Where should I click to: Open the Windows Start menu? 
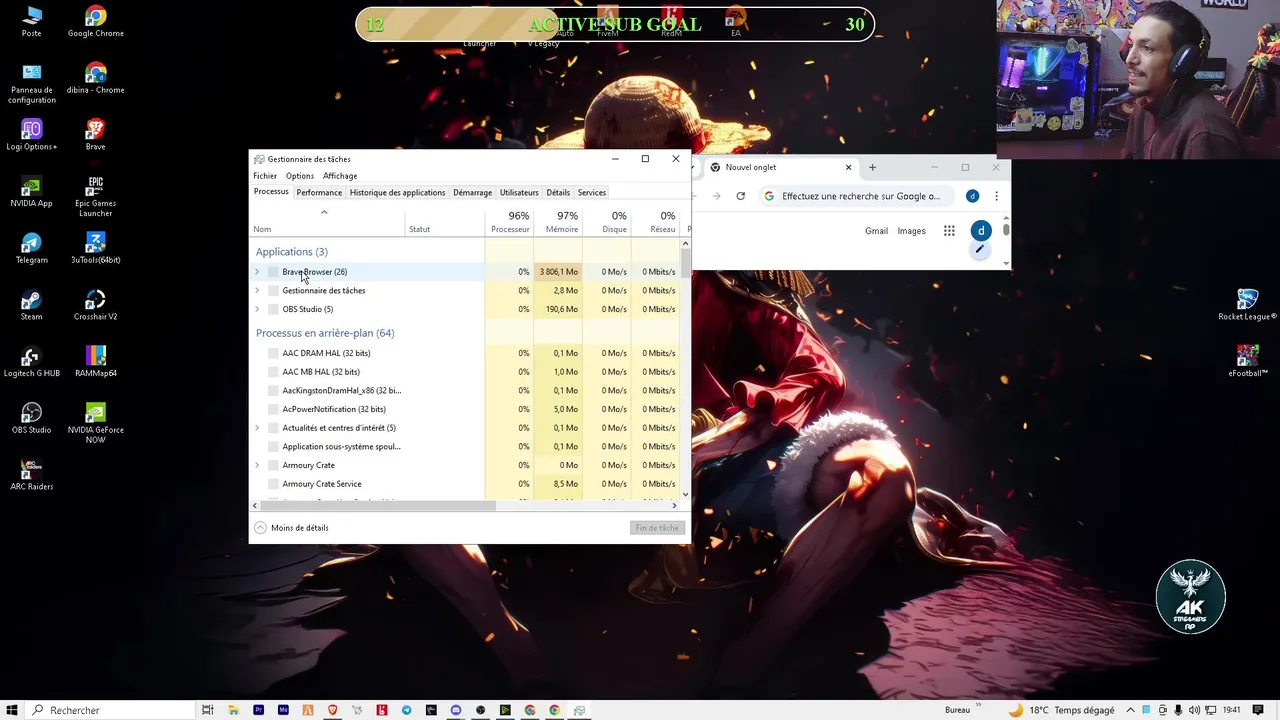click(13, 710)
